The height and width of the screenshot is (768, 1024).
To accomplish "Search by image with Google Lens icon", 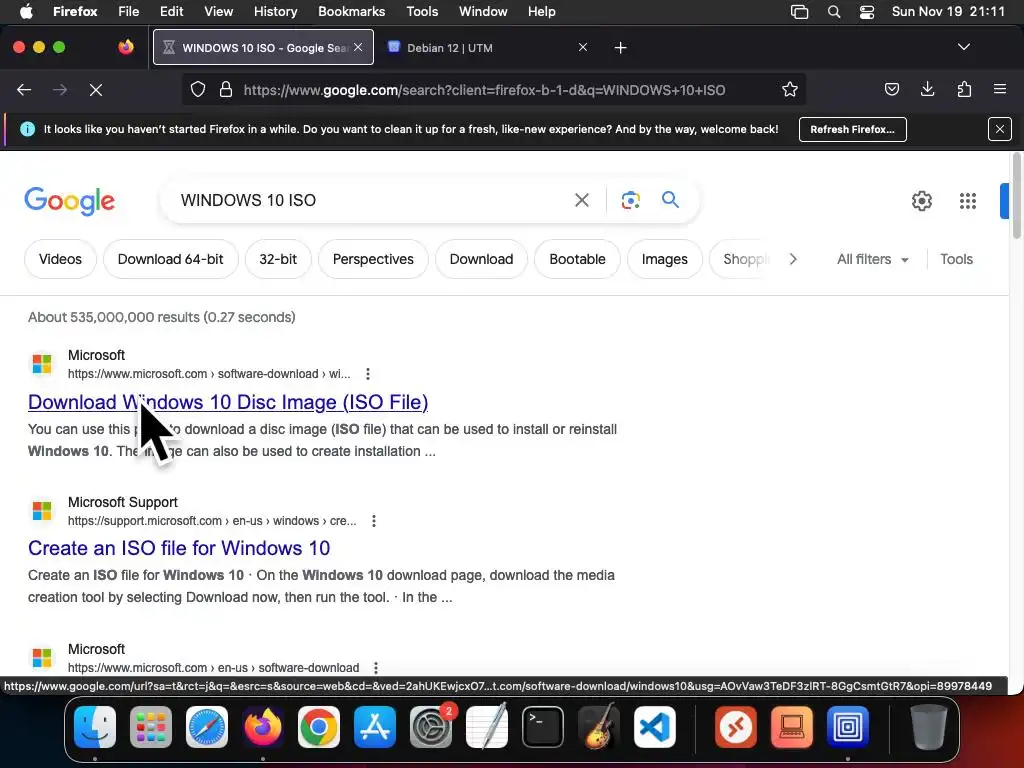I will click(x=630, y=200).
